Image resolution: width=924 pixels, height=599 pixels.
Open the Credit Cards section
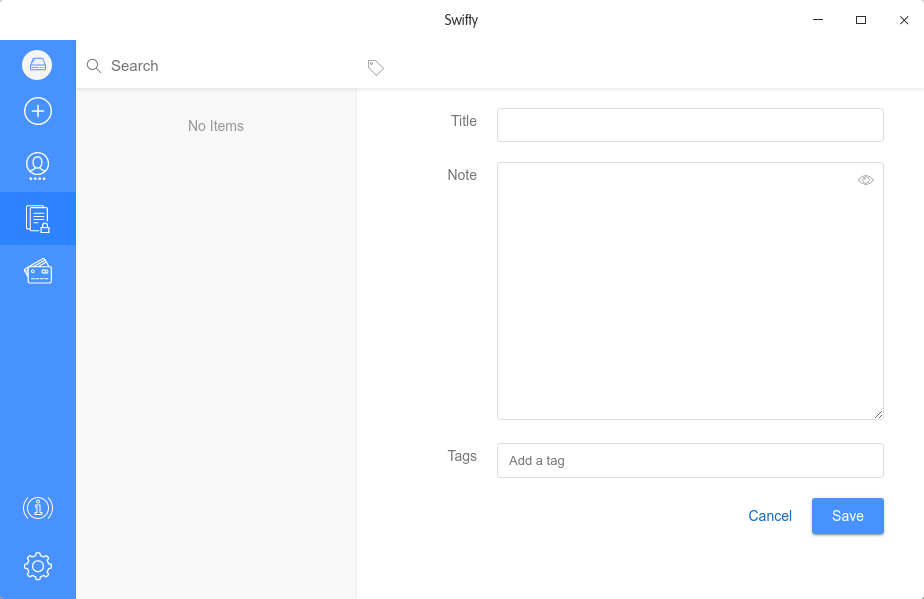pyautogui.click(x=37, y=271)
